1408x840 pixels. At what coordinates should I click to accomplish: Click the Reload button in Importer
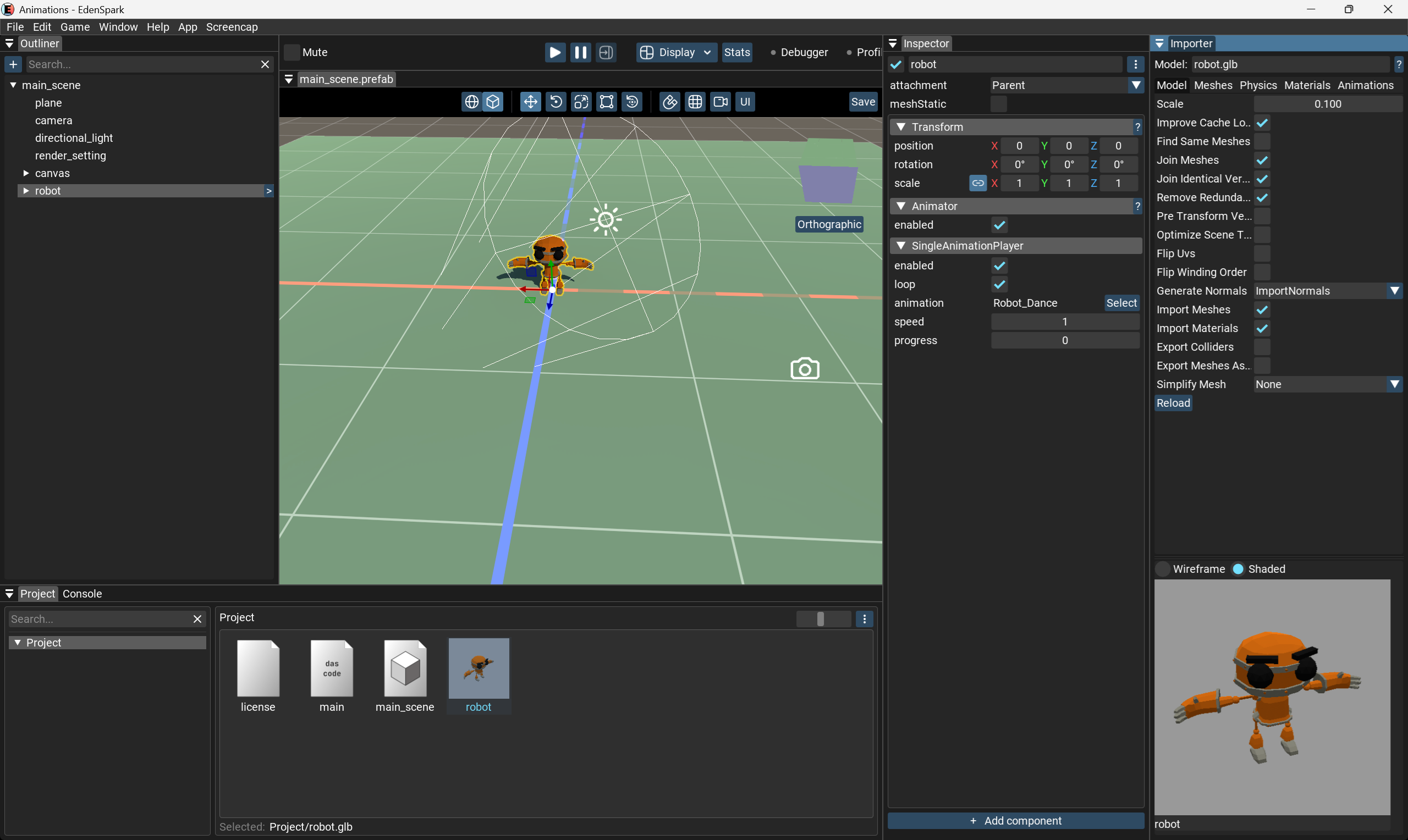[x=1173, y=403]
